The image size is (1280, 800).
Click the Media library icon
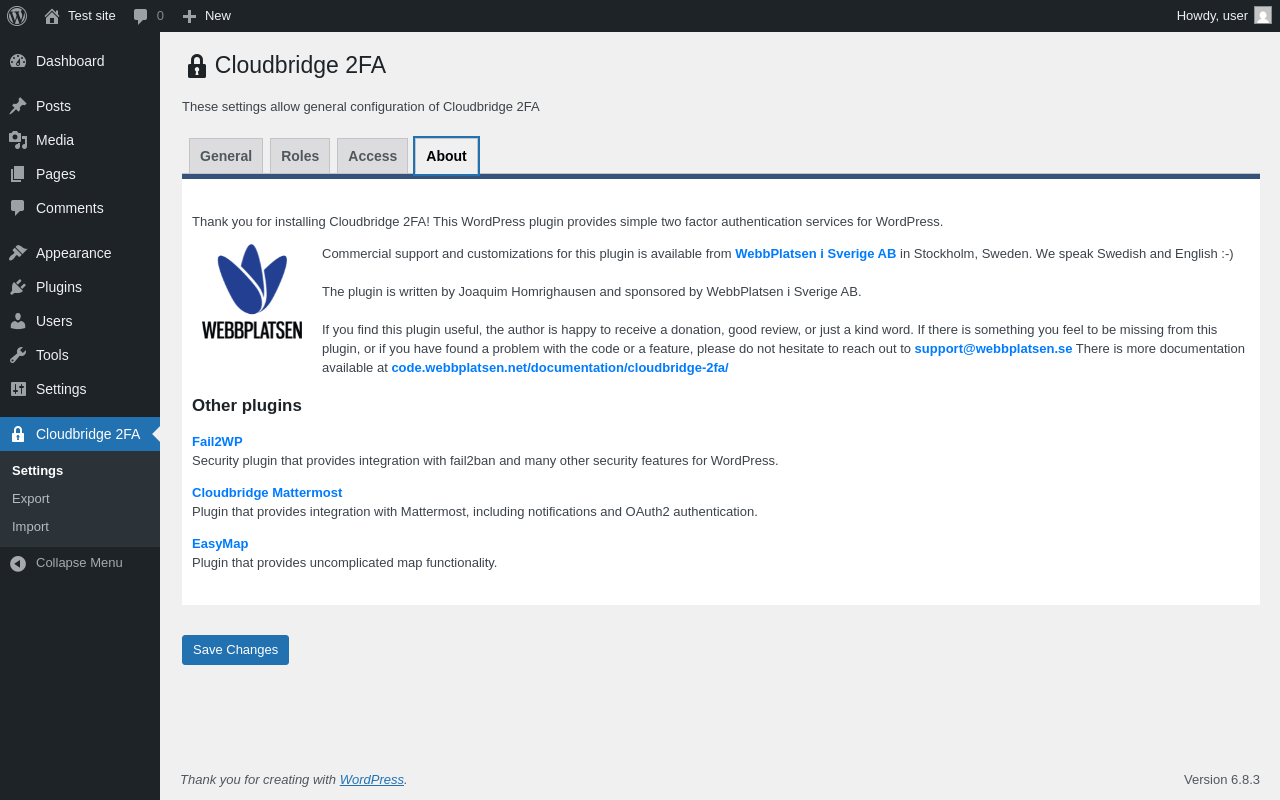pyautogui.click(x=18, y=140)
